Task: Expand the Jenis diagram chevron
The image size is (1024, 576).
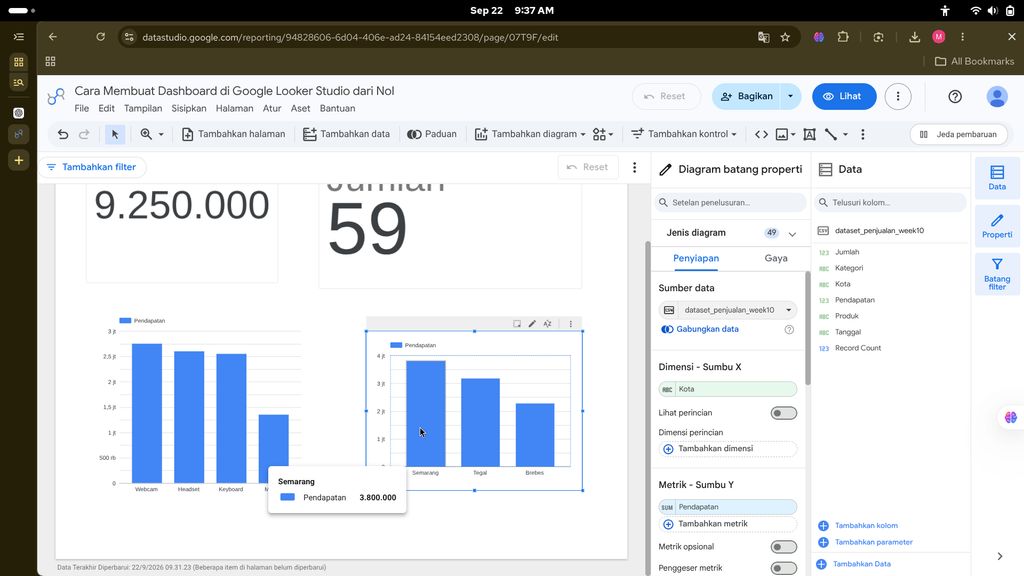Action: click(x=792, y=233)
